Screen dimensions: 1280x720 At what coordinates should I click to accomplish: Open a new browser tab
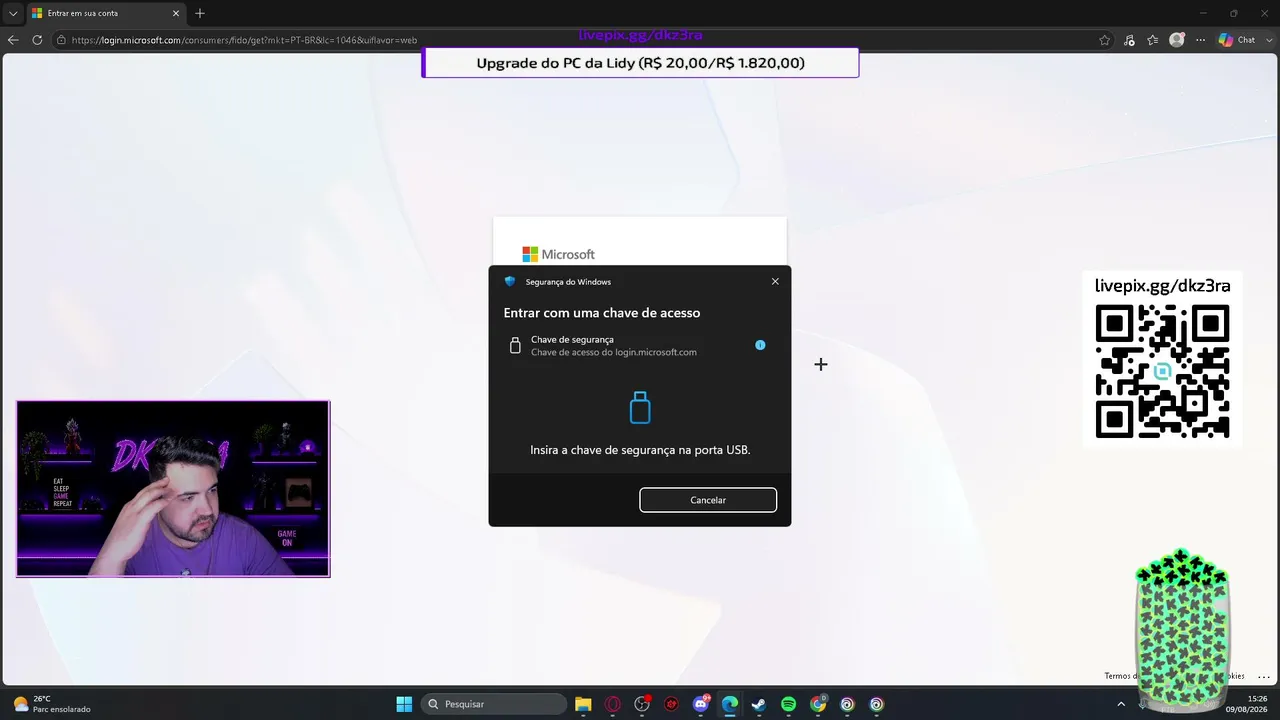click(200, 13)
